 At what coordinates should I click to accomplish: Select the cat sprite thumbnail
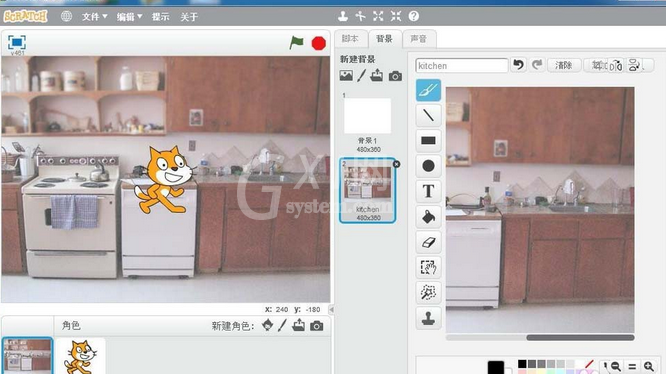[80, 356]
